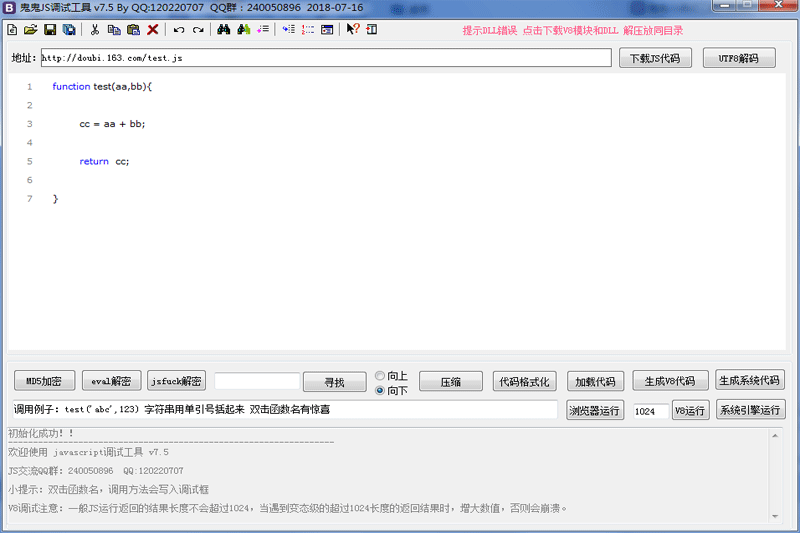Image resolution: width=800 pixels, height=533 pixels.
Task: Click the 浏览器运行 button
Action: click(595, 410)
